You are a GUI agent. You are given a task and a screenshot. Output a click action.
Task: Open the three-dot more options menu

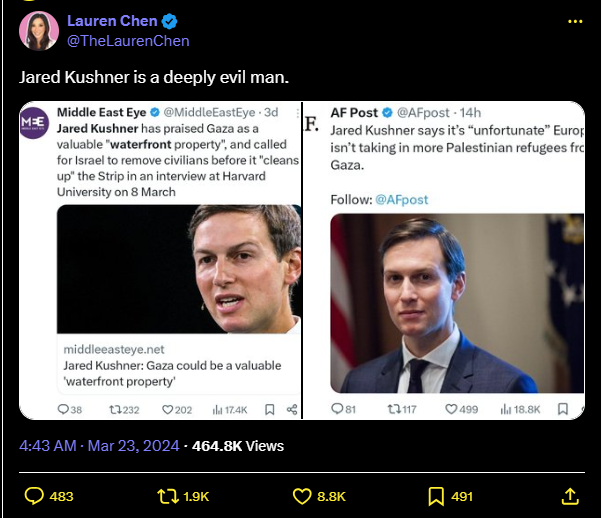coord(574,21)
